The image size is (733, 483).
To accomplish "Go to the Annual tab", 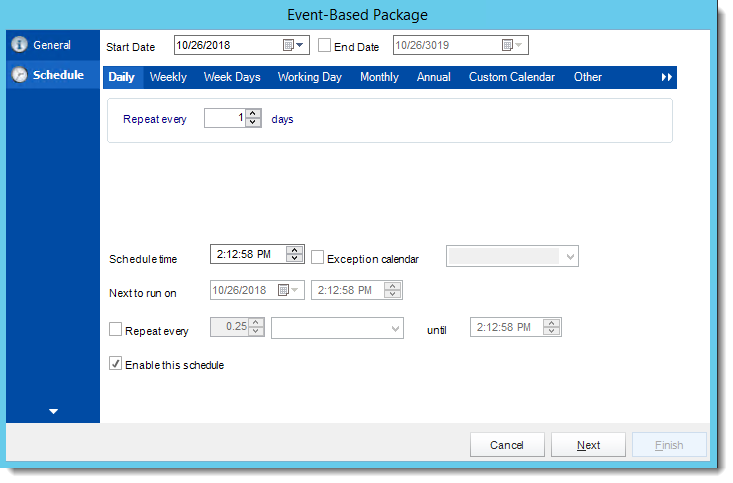I will pyautogui.click(x=434, y=77).
